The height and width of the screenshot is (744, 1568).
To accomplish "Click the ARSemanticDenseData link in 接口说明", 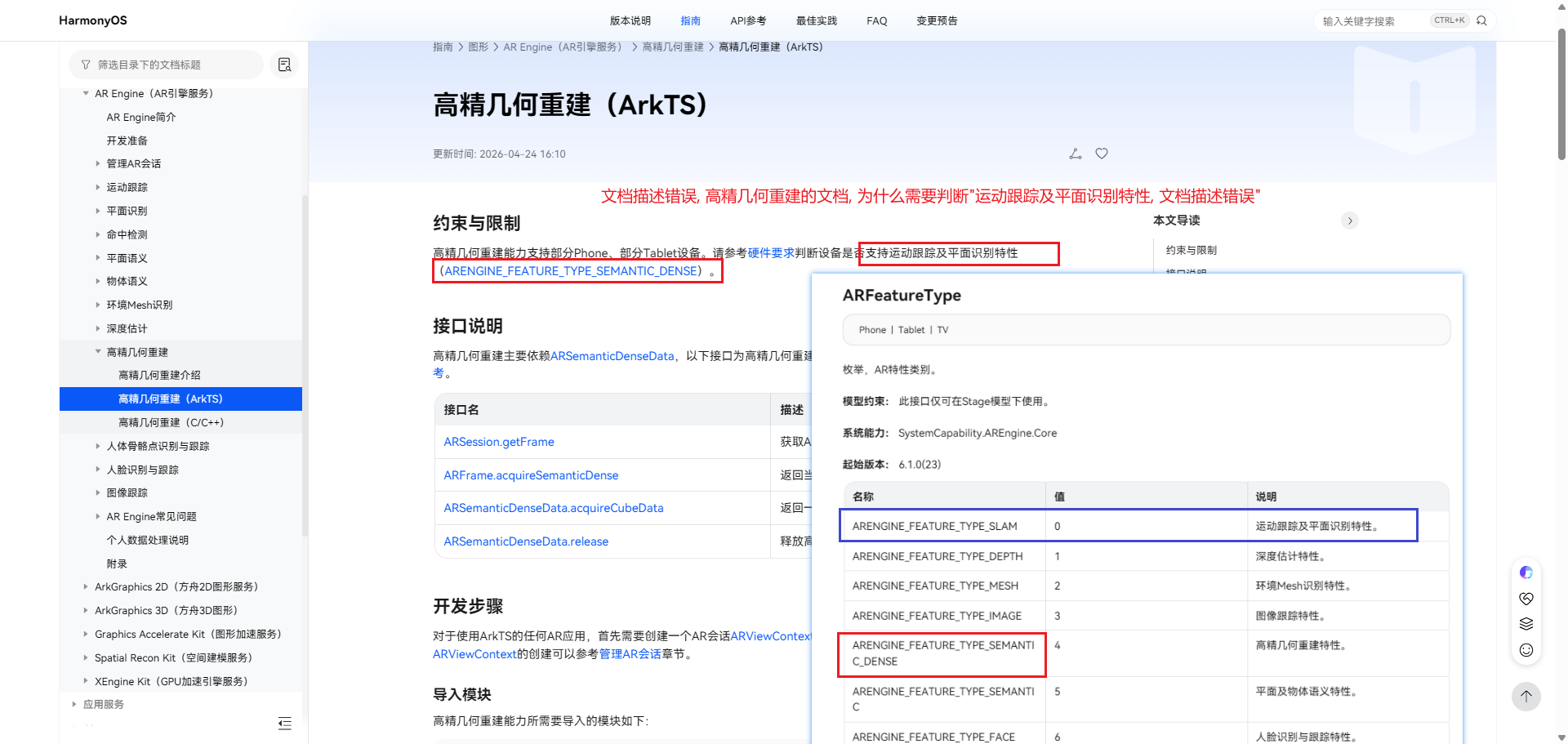I will [612, 356].
